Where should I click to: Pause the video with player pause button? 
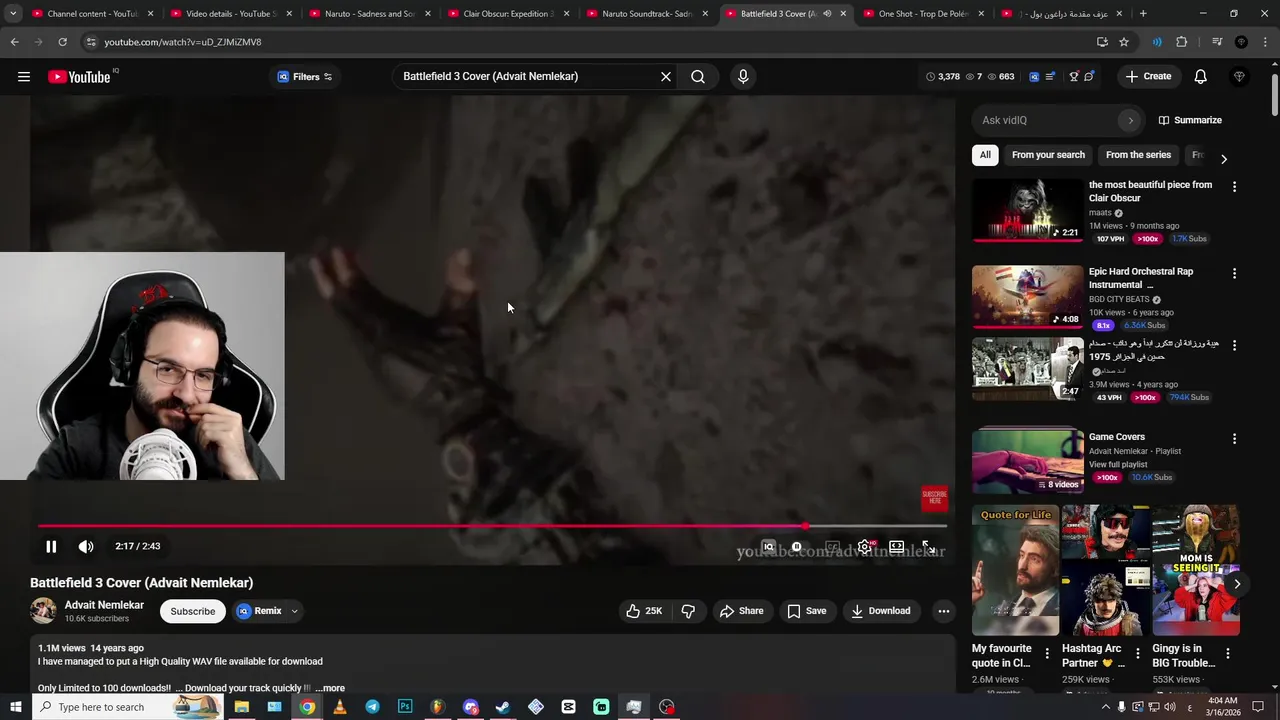point(51,547)
